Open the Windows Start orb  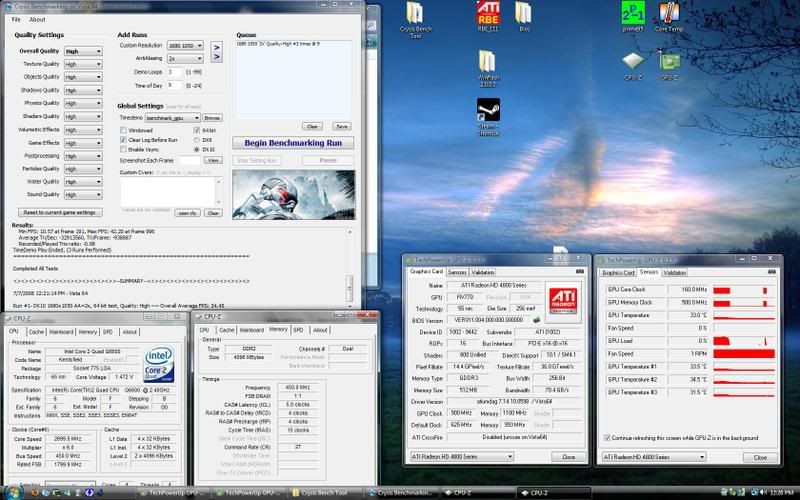pyautogui.click(x=13, y=492)
